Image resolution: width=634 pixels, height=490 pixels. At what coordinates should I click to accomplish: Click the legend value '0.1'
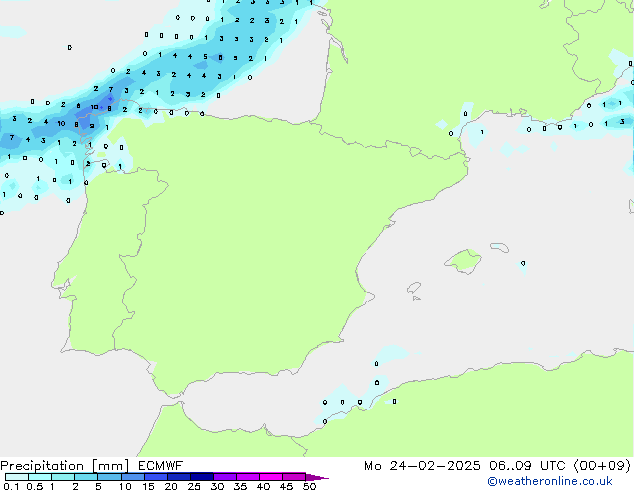point(11,486)
